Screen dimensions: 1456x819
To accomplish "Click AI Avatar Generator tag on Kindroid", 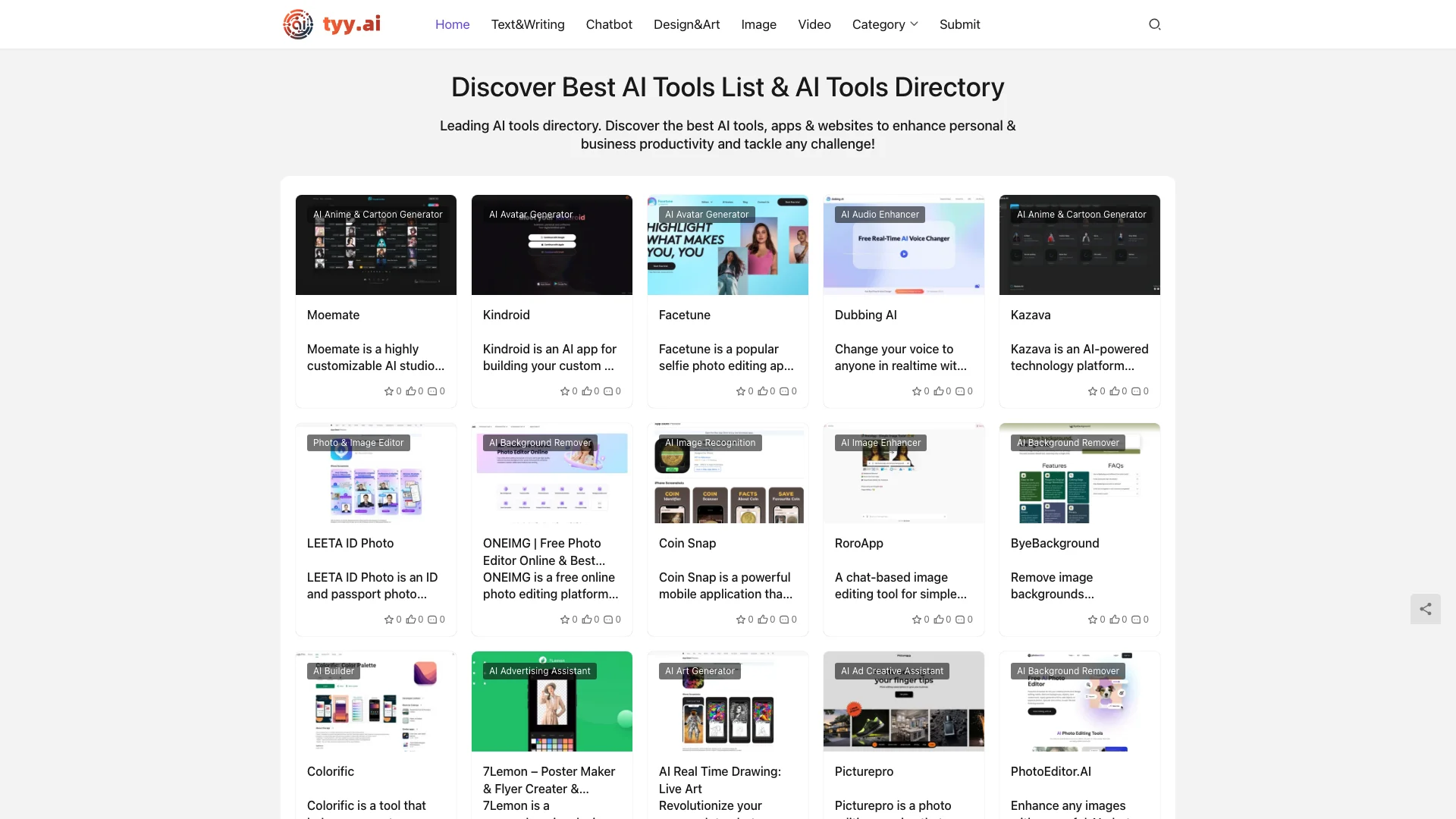I will tap(531, 215).
